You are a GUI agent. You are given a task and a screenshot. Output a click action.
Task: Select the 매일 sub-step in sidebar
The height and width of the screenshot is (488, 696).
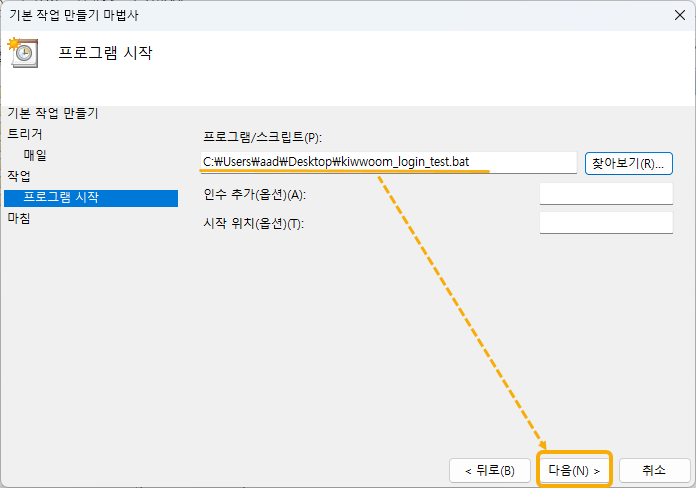coord(35,155)
